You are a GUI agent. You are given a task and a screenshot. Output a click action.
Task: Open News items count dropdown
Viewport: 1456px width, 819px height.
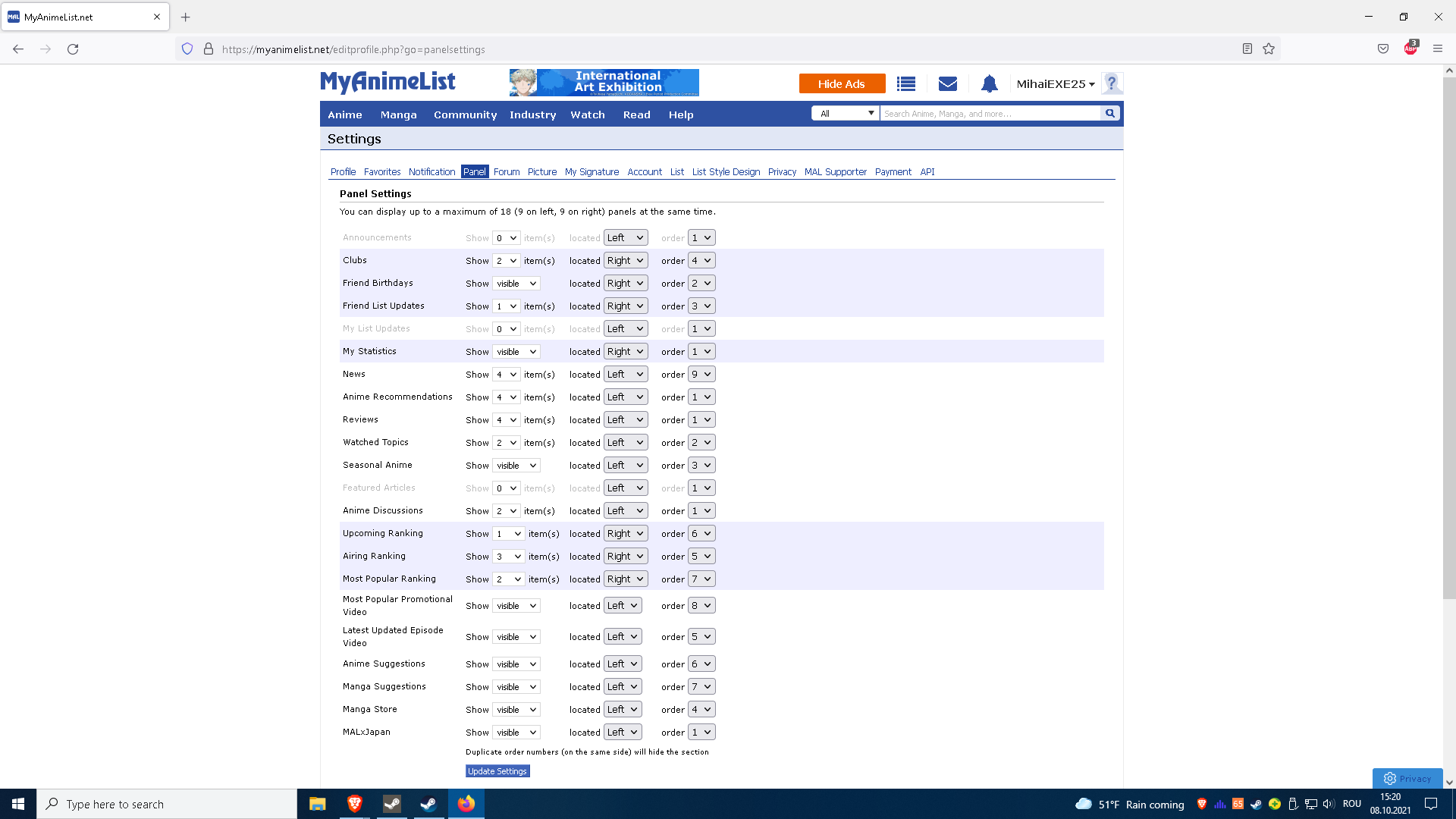pyautogui.click(x=506, y=375)
